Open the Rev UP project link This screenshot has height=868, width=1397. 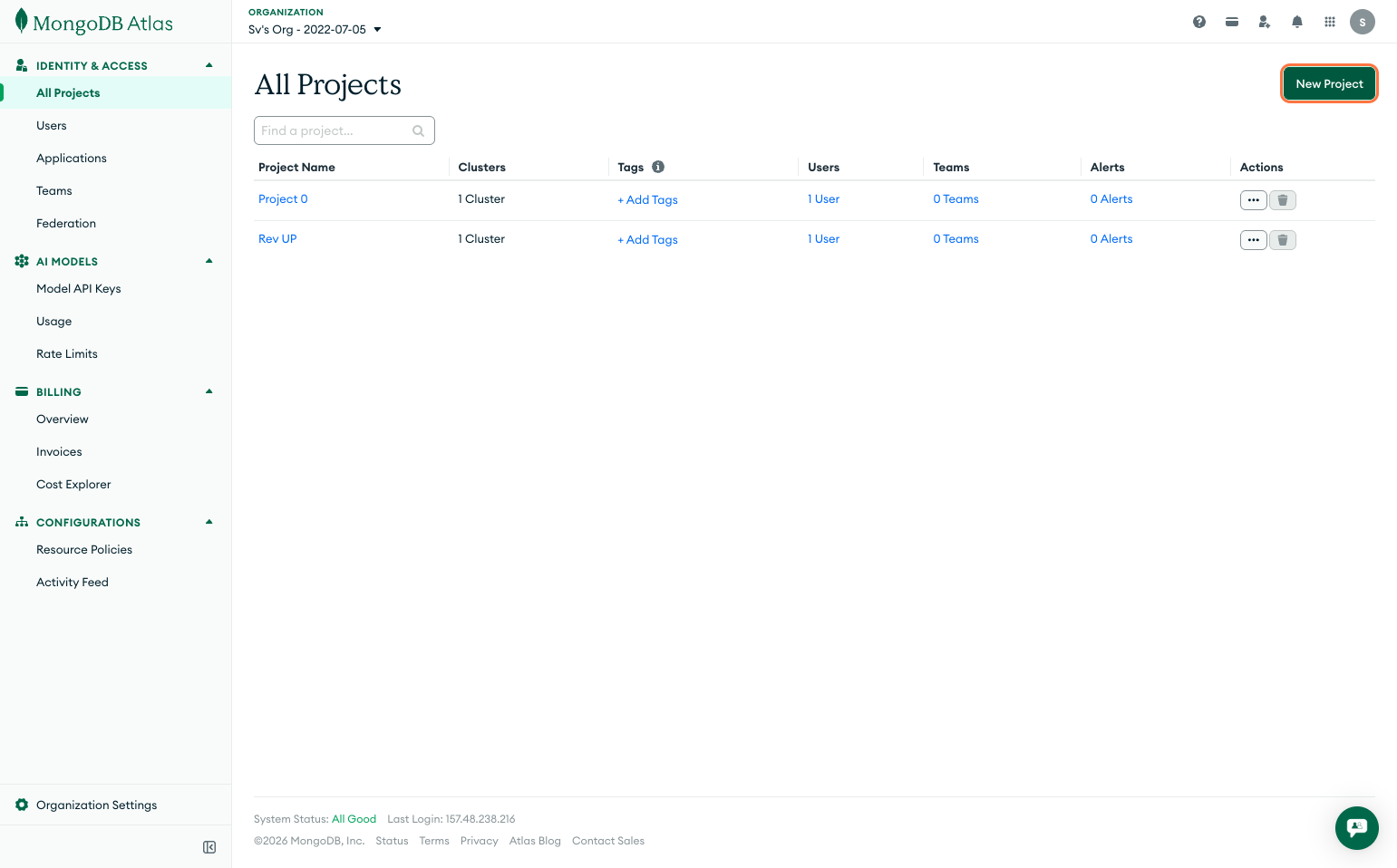click(x=277, y=238)
